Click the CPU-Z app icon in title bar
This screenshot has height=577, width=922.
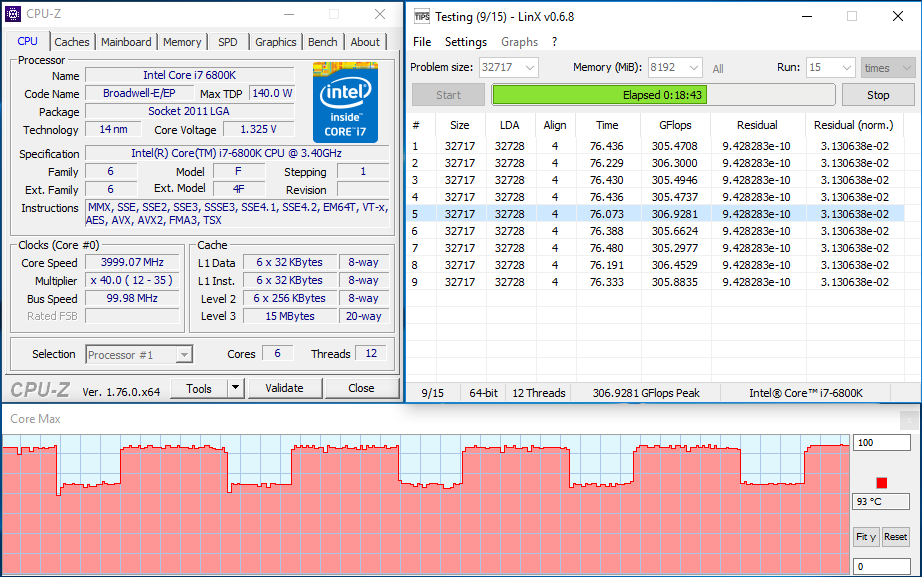pos(12,14)
